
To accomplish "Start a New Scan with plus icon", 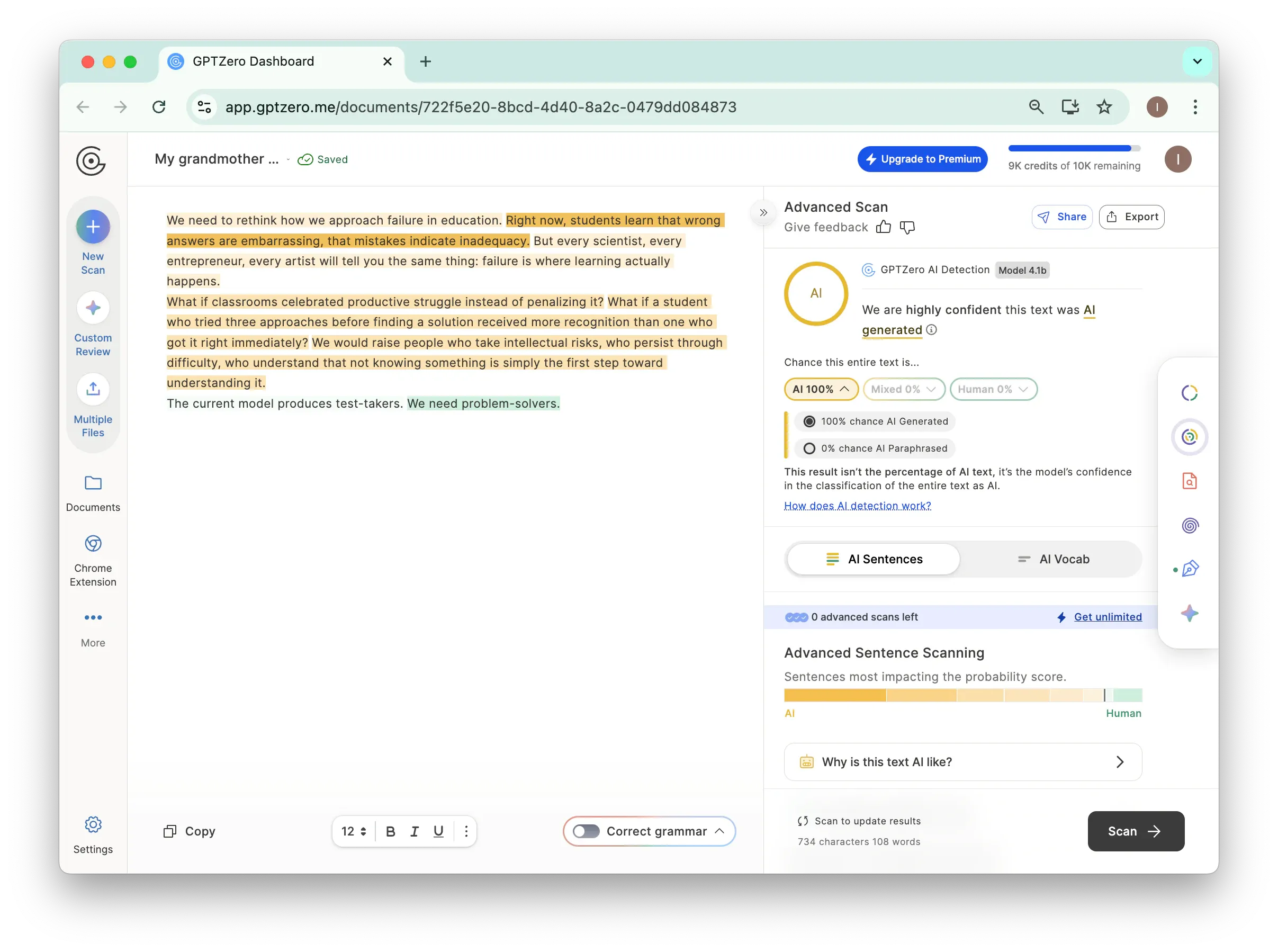I will (x=93, y=227).
